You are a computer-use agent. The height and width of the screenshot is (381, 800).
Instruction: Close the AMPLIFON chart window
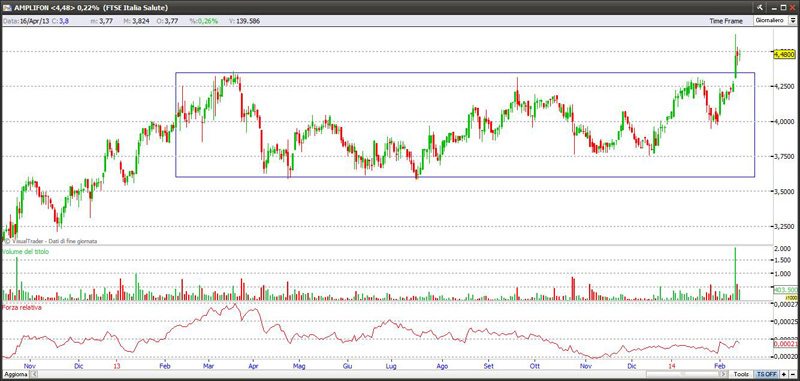(792, 8)
